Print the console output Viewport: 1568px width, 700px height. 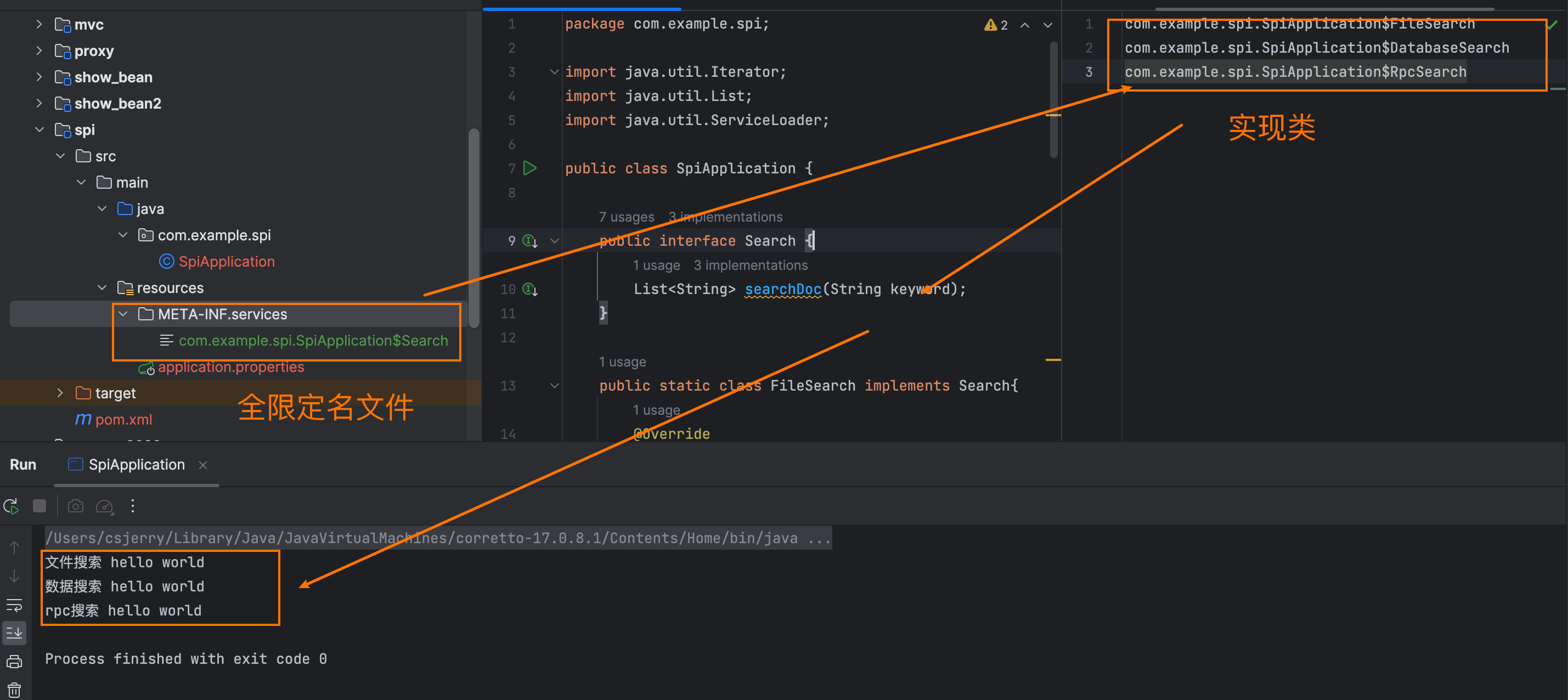click(14, 662)
